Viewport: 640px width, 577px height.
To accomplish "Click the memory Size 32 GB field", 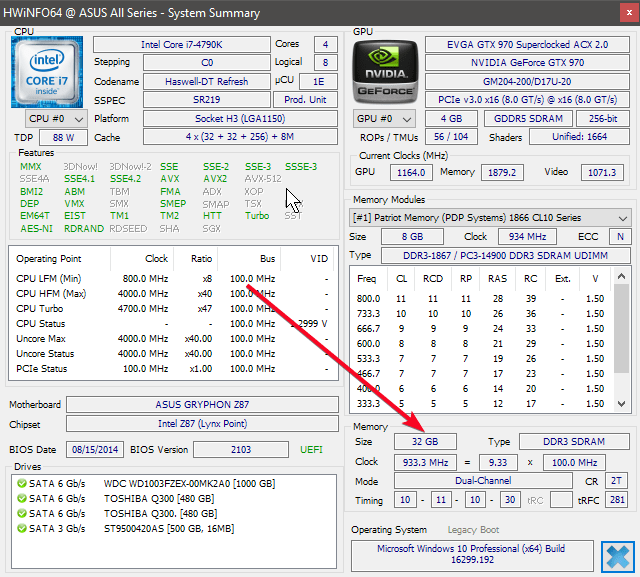I will [425, 441].
